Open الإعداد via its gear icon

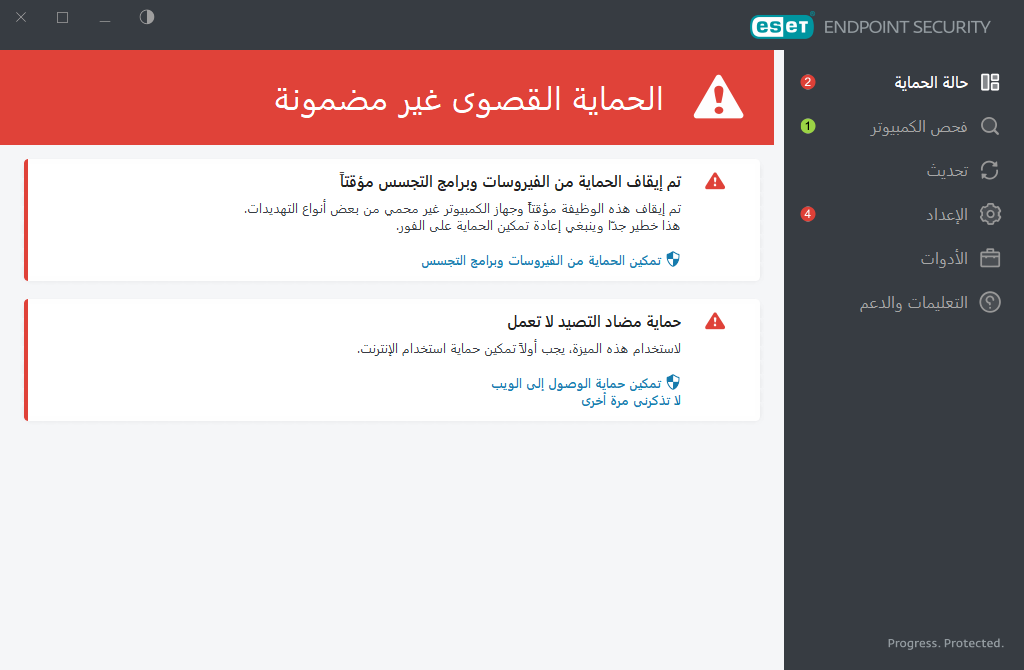990,214
